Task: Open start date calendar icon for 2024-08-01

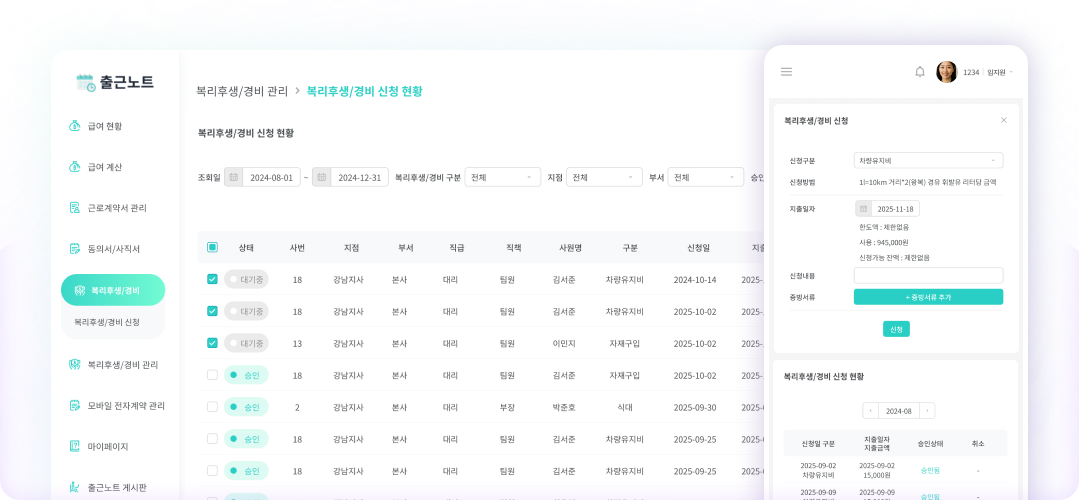Action: click(234, 177)
